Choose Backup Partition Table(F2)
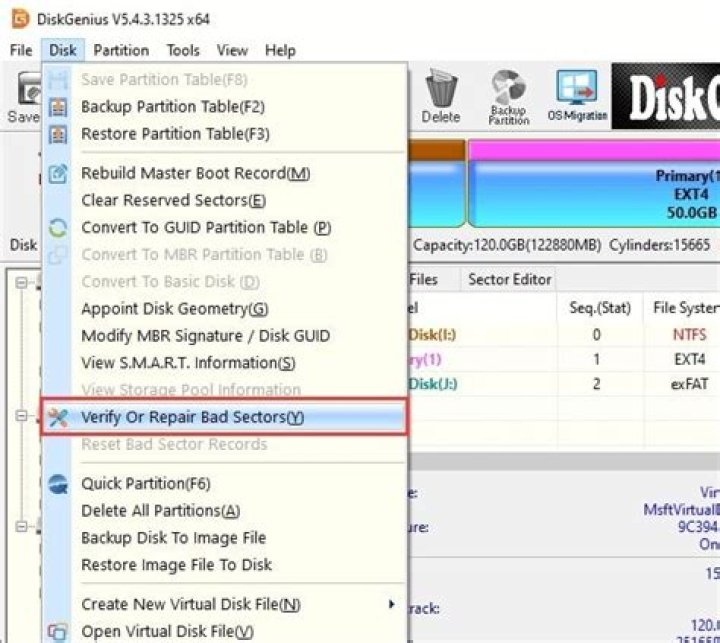Image resolution: width=720 pixels, height=643 pixels. coord(225,107)
